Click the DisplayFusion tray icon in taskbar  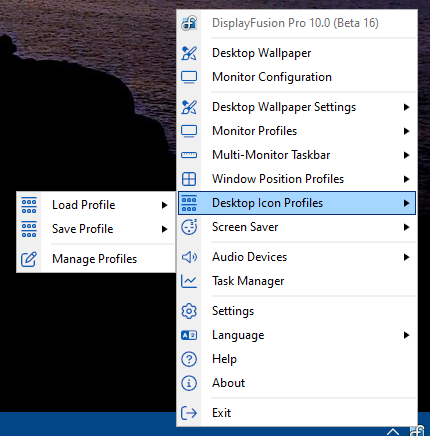point(417,431)
